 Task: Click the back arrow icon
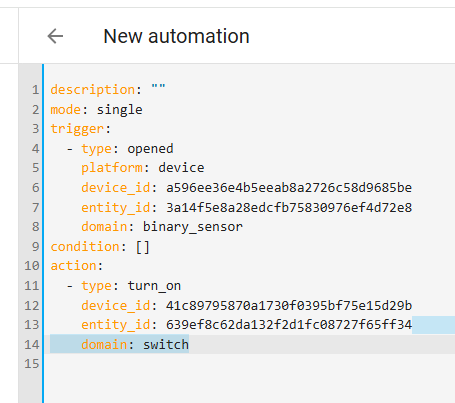pos(55,36)
